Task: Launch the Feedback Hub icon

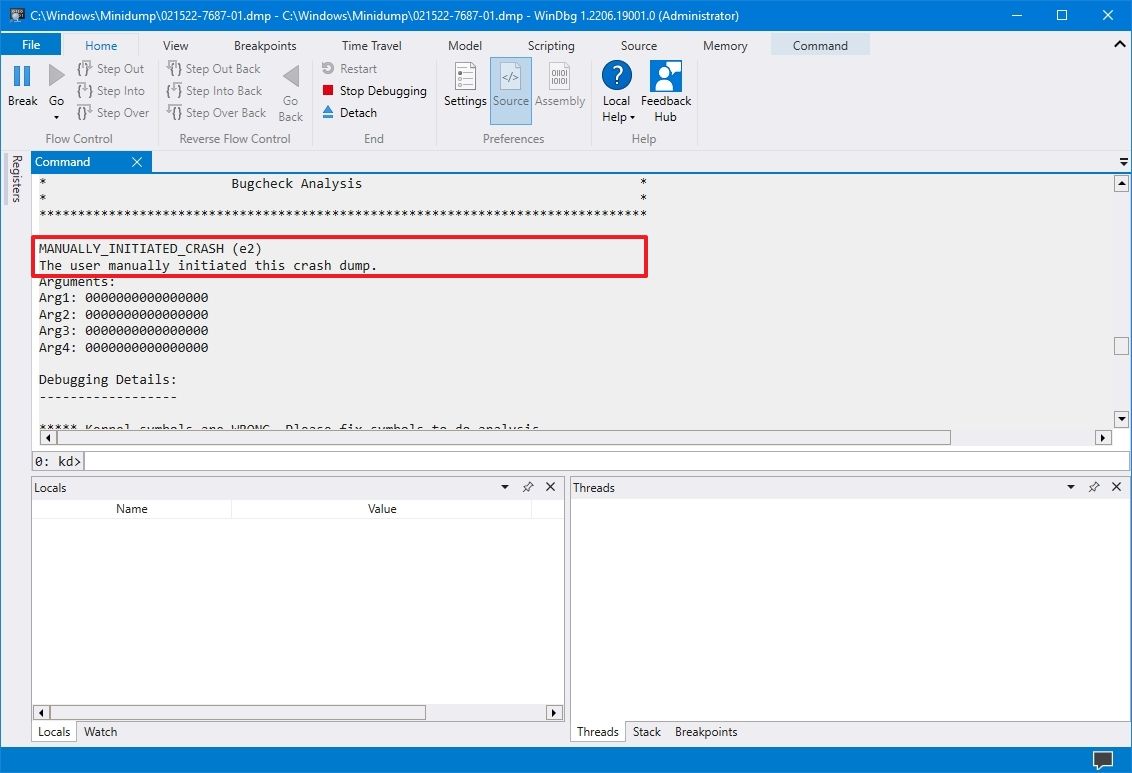Action: tap(665, 88)
